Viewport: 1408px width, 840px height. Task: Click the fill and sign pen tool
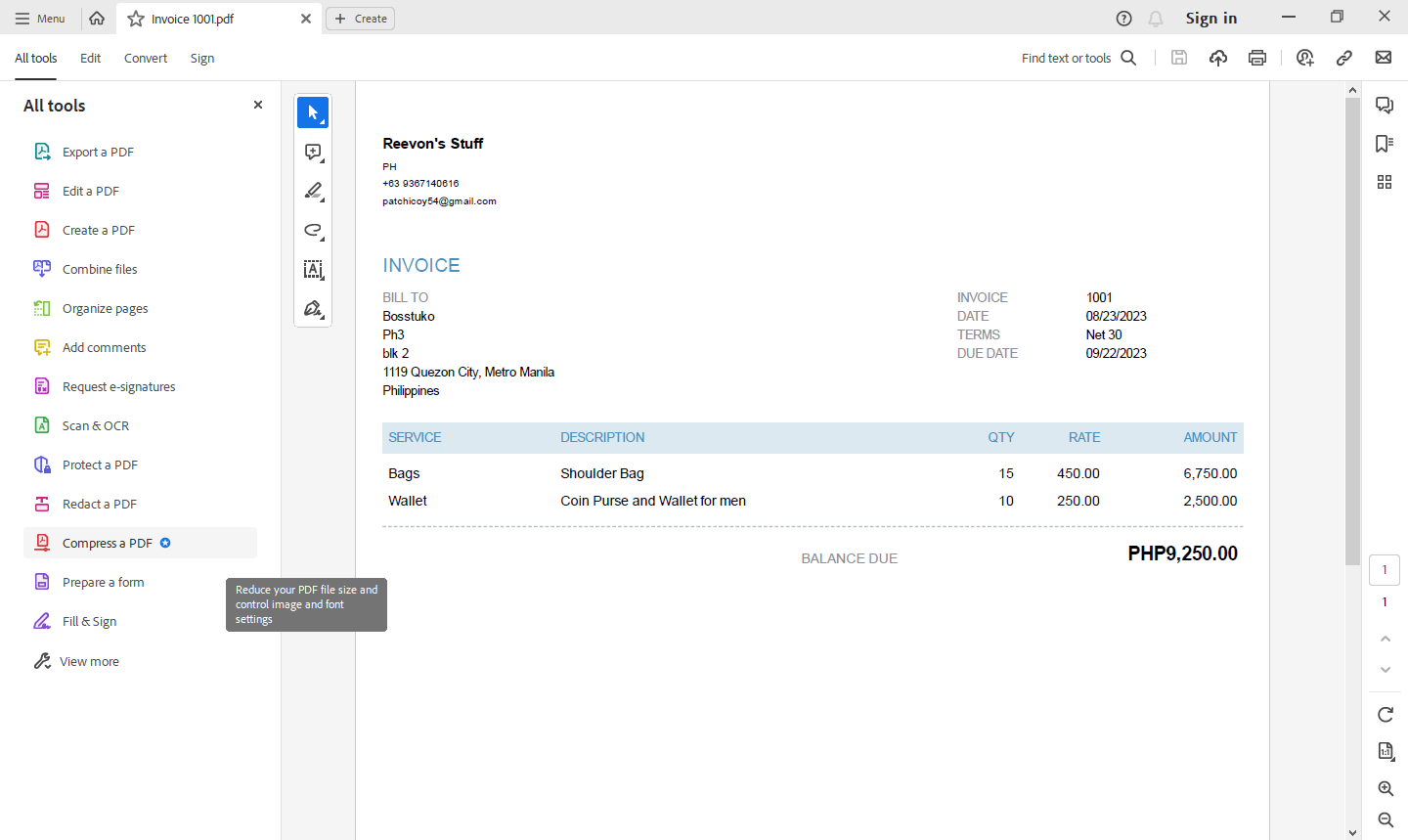(x=313, y=309)
